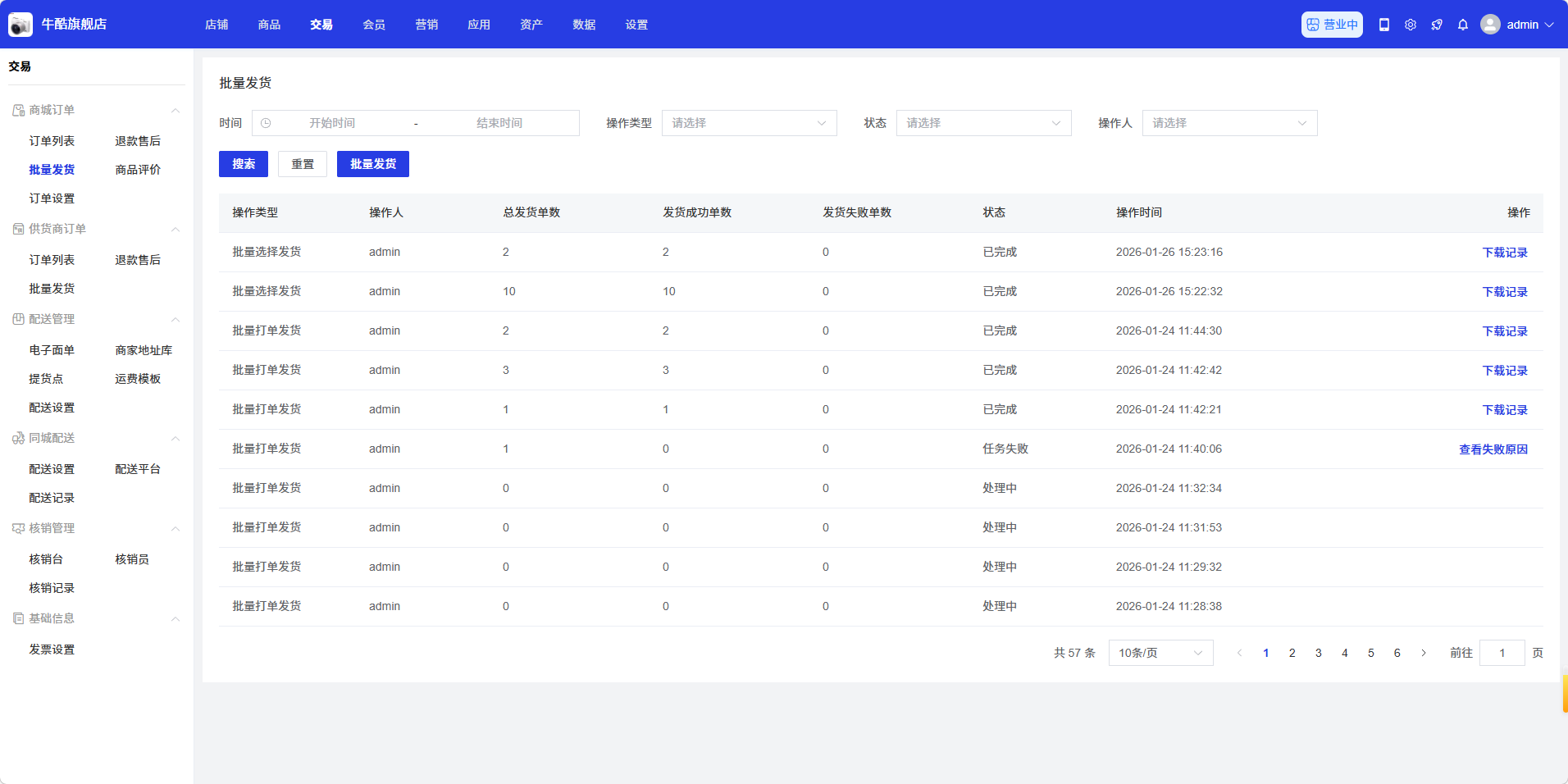Click the rocket icon in top bar
This screenshot has height=784, width=1568.
pos(1437,25)
